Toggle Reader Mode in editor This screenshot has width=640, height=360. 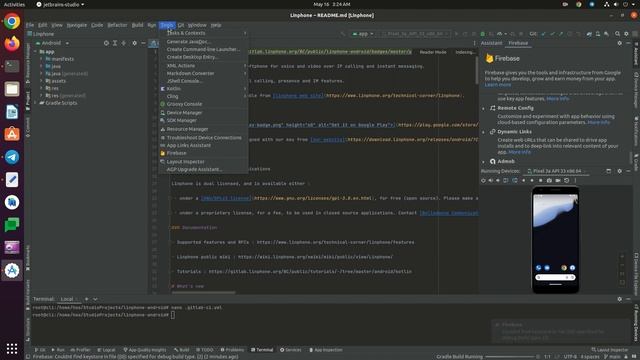point(433,52)
